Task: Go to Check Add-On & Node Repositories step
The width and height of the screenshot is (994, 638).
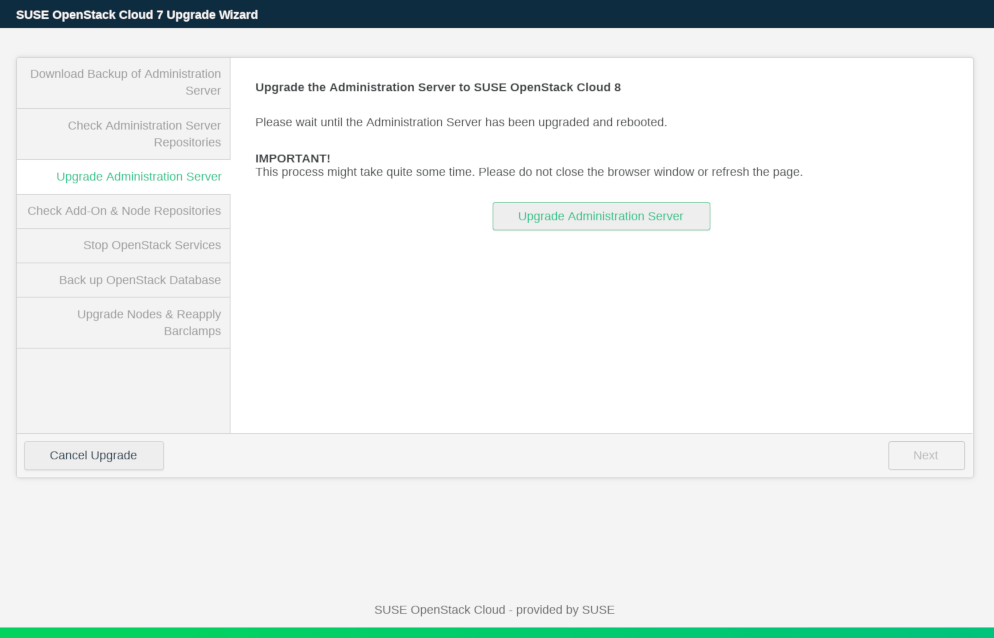Action: coord(124,211)
